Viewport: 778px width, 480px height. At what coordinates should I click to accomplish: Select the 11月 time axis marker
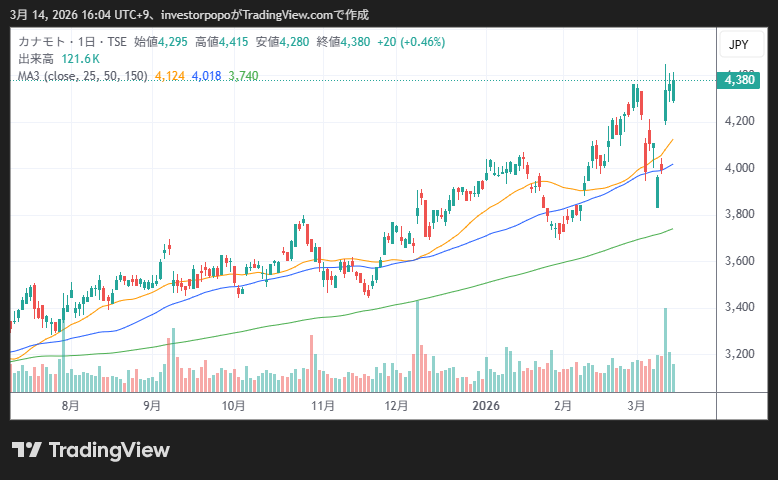(x=323, y=405)
